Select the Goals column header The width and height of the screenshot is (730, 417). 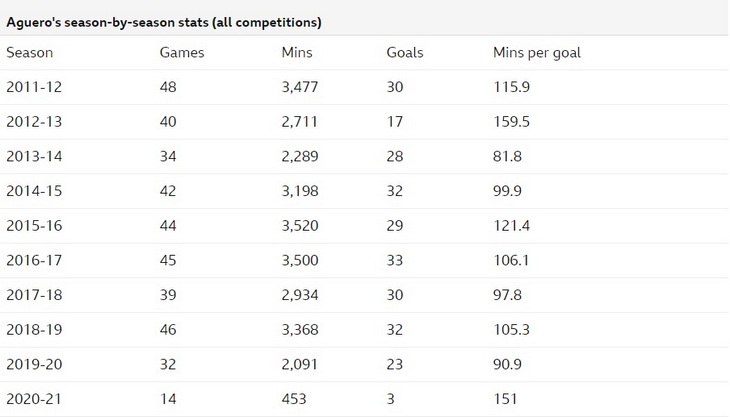pos(405,53)
